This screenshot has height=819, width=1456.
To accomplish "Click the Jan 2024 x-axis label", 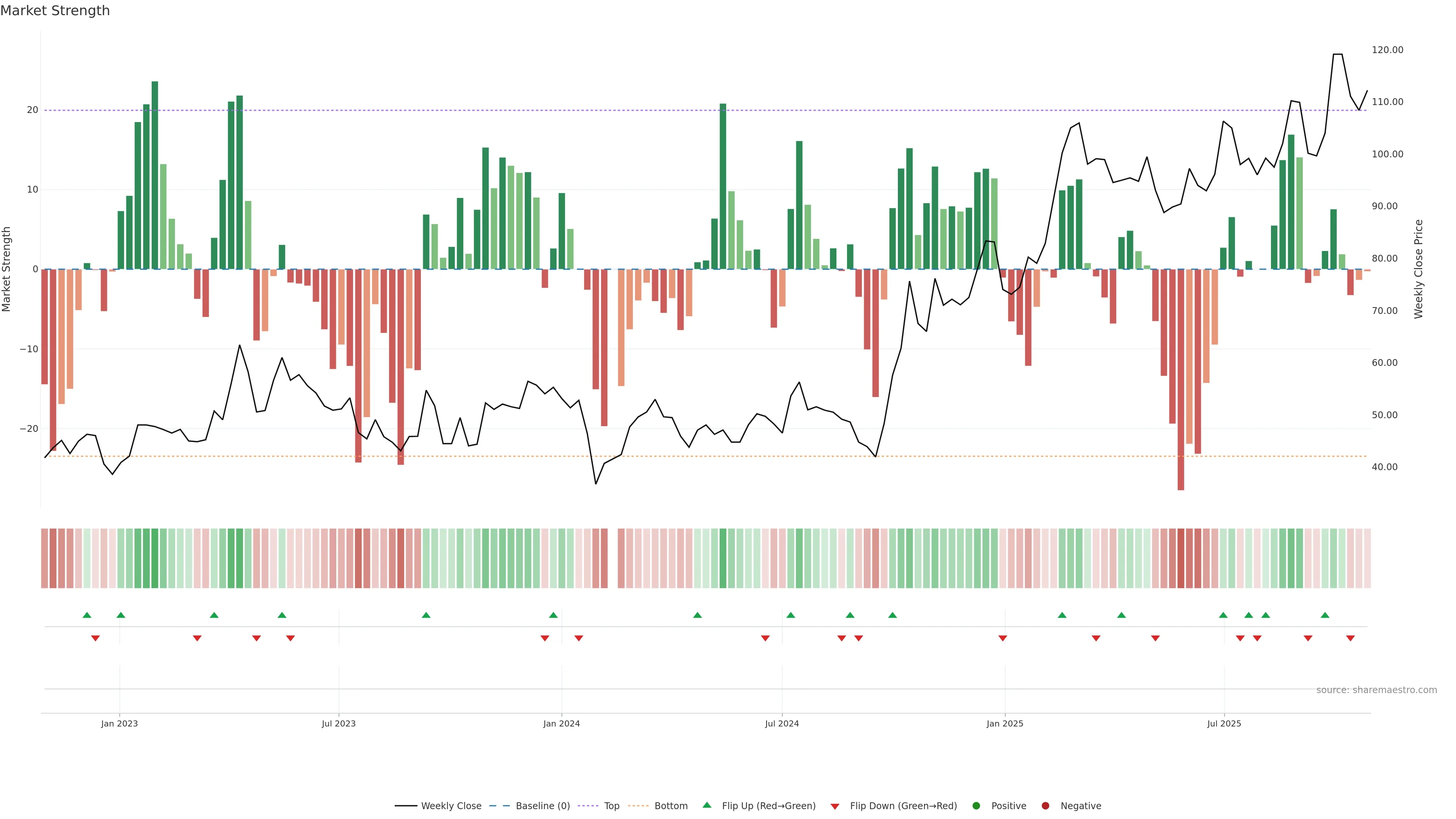I will tap(561, 723).
